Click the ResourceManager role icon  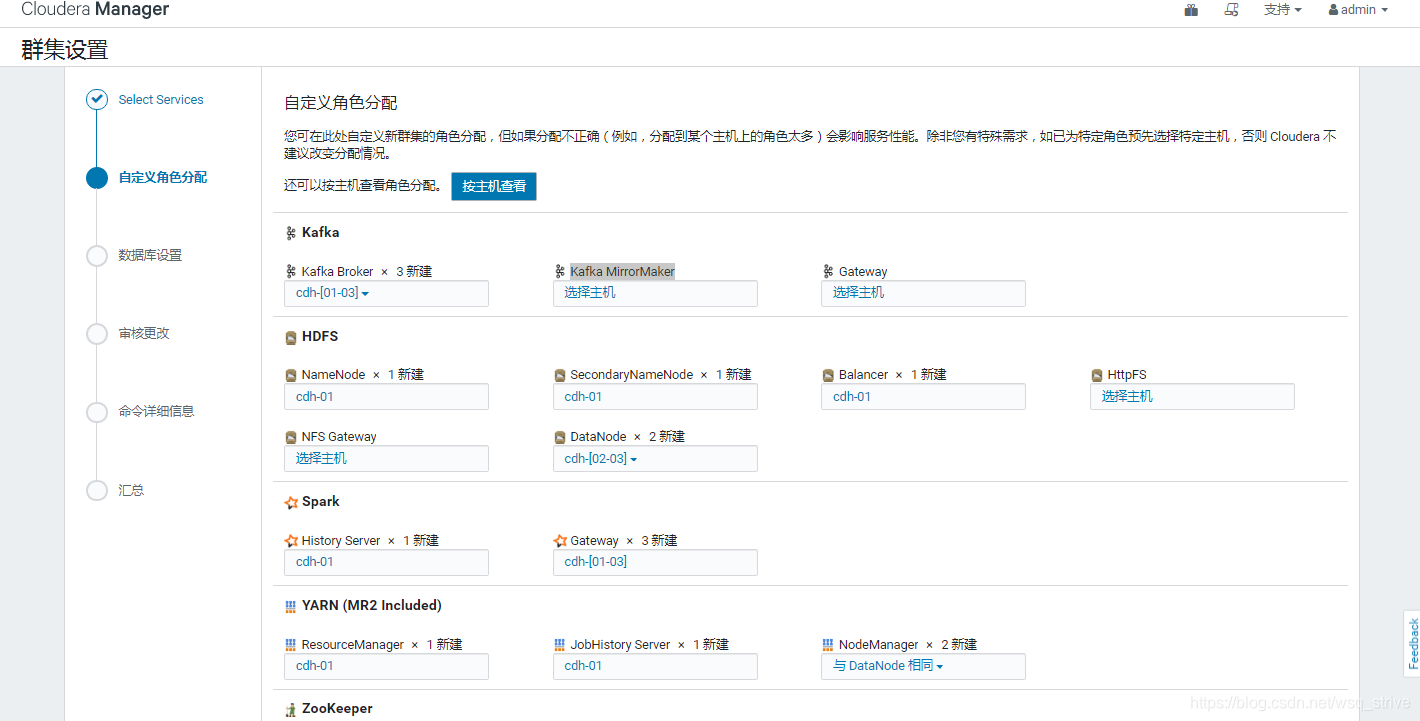click(x=291, y=645)
